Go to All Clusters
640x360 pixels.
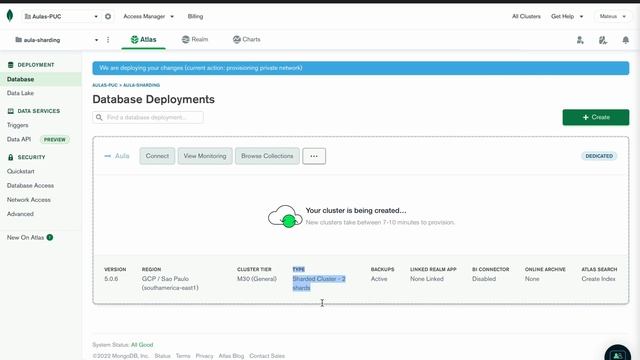click(526, 16)
